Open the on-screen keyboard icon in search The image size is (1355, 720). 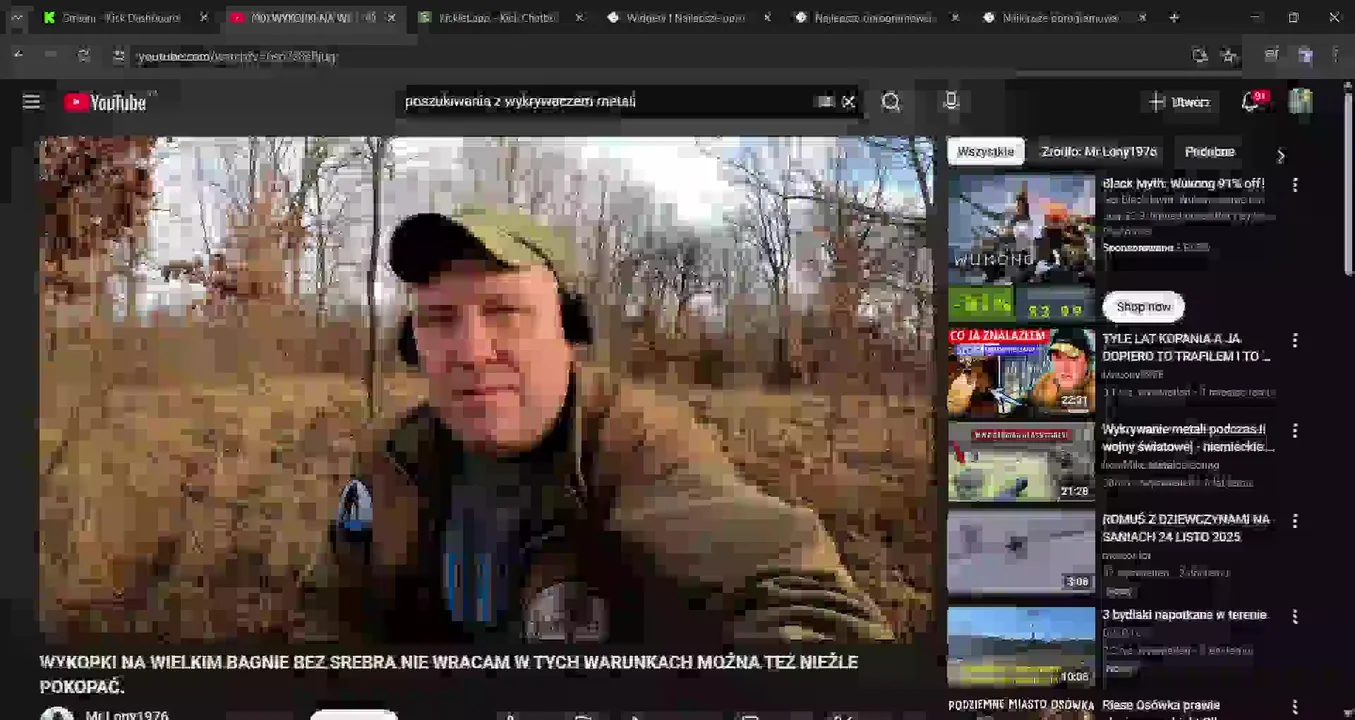click(x=825, y=101)
